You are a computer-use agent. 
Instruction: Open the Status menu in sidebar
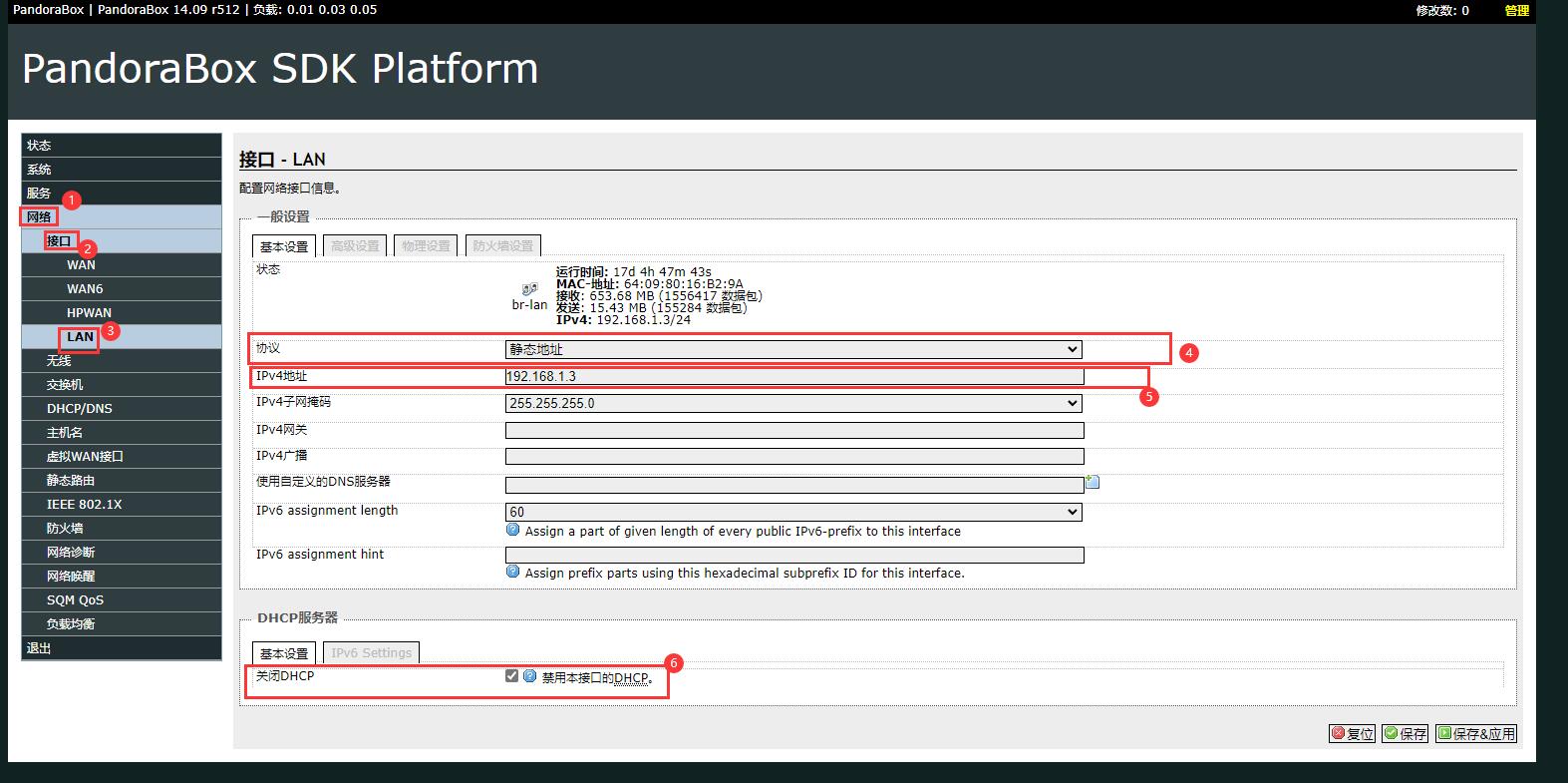click(122, 146)
